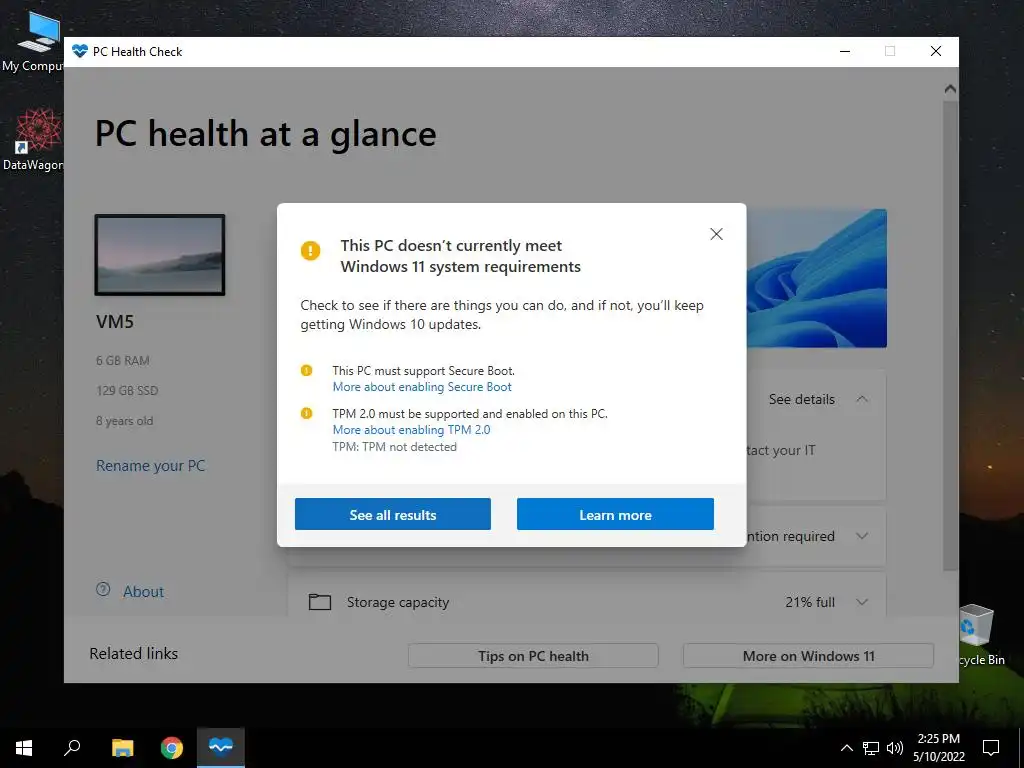
Task: Click the volume speaker tray icon
Action: pyautogui.click(x=895, y=748)
